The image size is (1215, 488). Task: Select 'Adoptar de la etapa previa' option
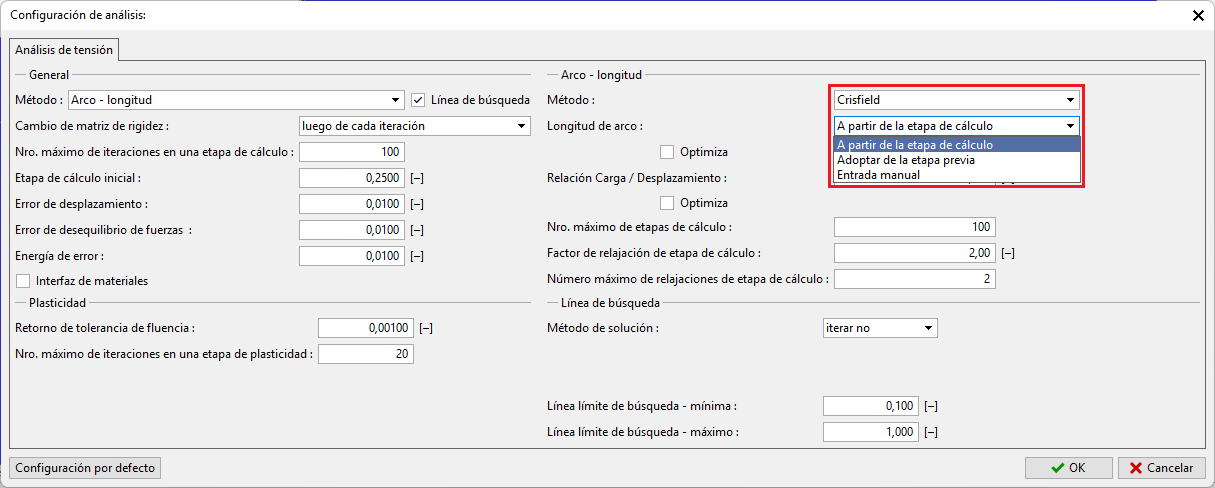[906, 160]
